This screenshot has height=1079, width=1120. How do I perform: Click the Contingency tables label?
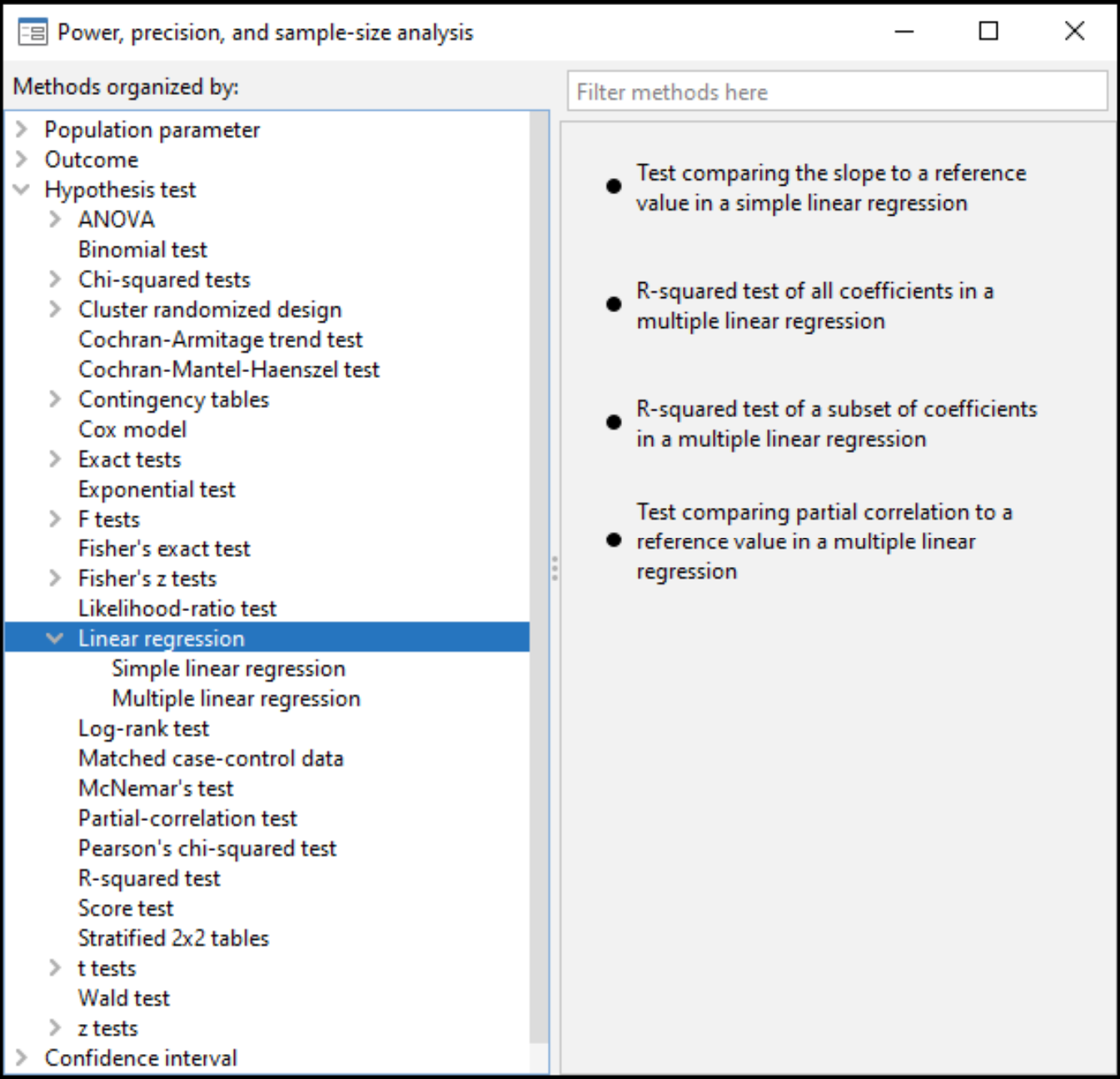click(x=173, y=399)
